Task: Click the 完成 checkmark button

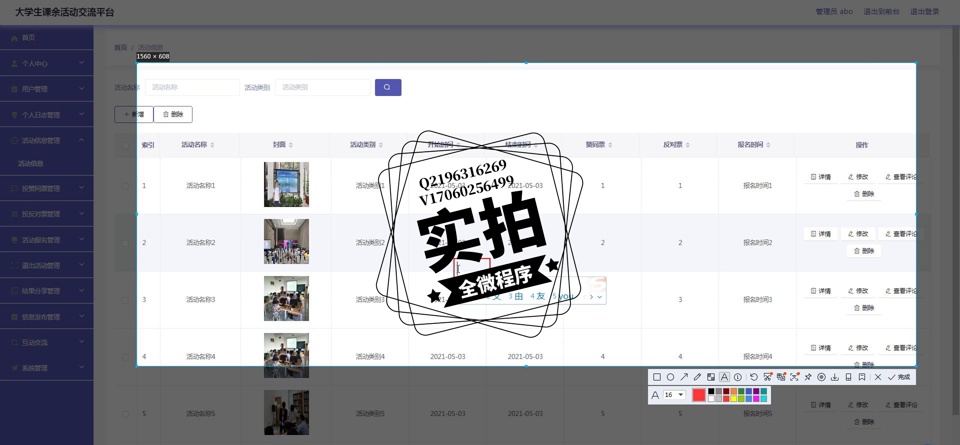Action: (898, 377)
